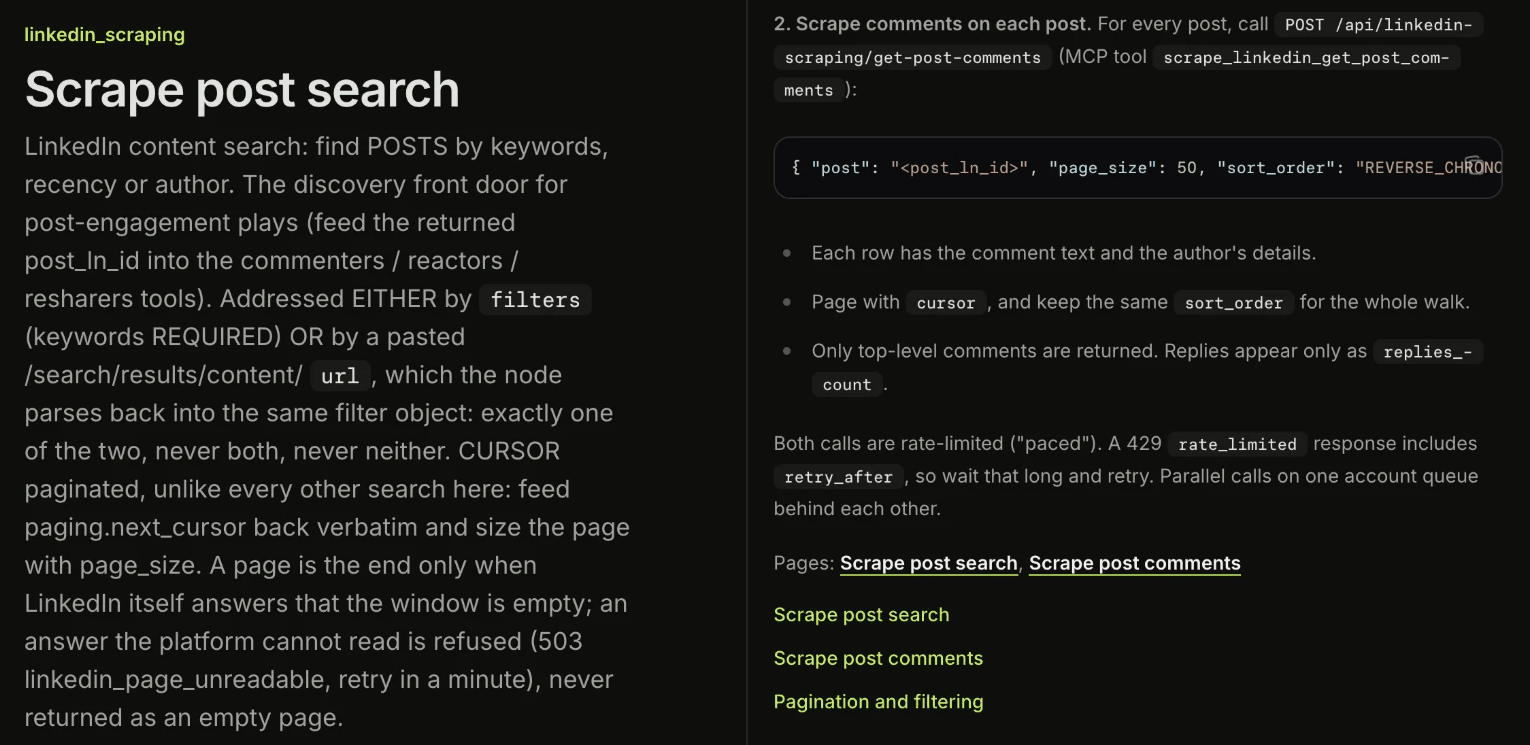Click the 'sort_order' inline code chip in the bullet list
Screen dimensions: 1530x745
click(1234, 303)
